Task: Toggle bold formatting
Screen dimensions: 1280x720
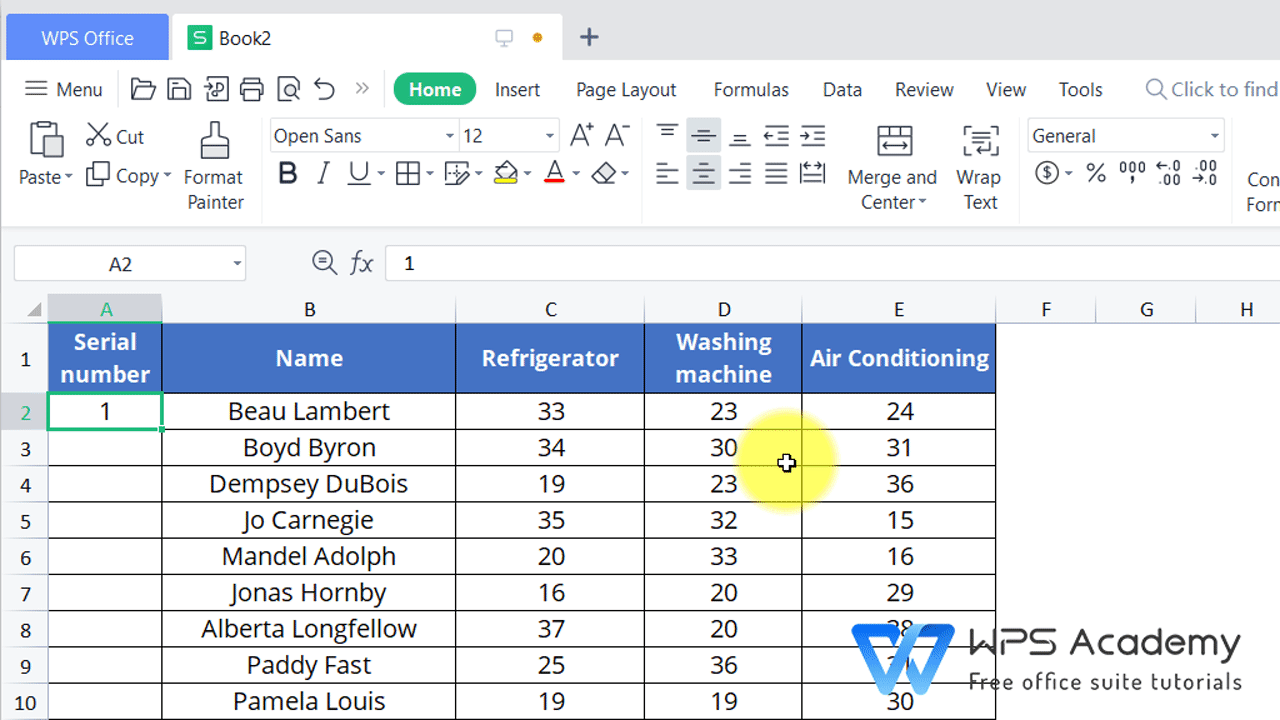Action: tap(288, 174)
